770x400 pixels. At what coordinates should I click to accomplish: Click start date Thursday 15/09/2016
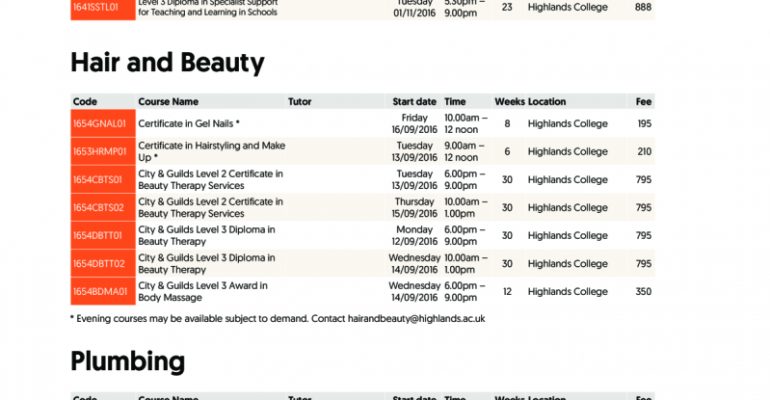pyautogui.click(x=414, y=208)
